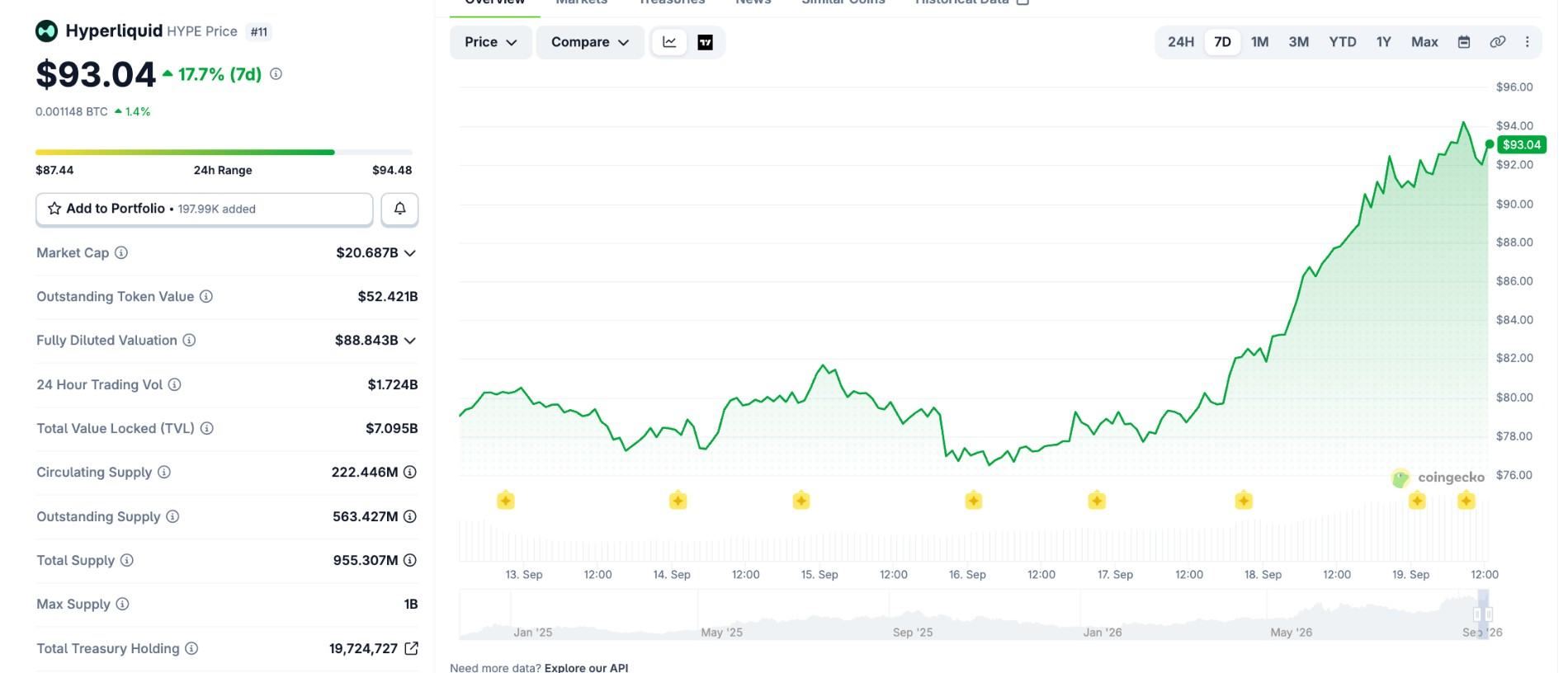Select the 3M time range
This screenshot has width=1568, height=673.
pyautogui.click(x=1298, y=42)
